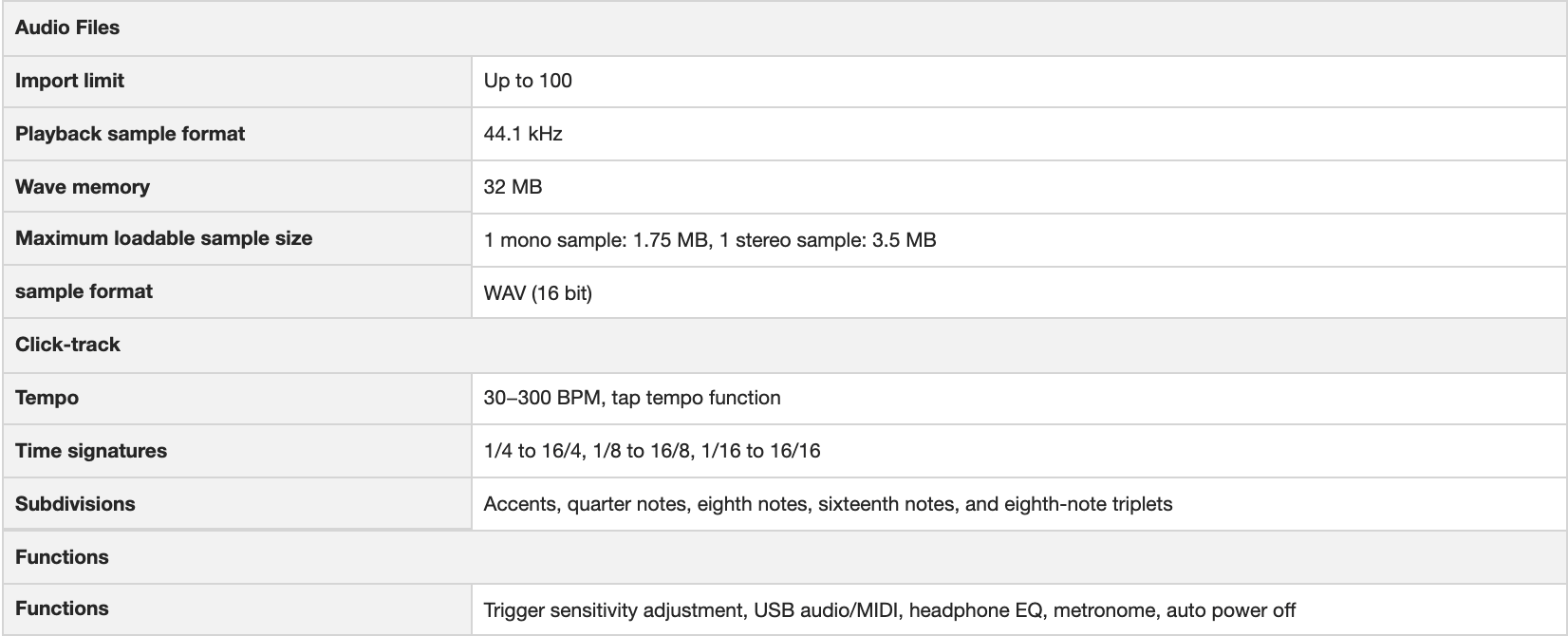This screenshot has width=1568, height=636.
Task: Select the 32 MB value cell
Action: point(513,187)
